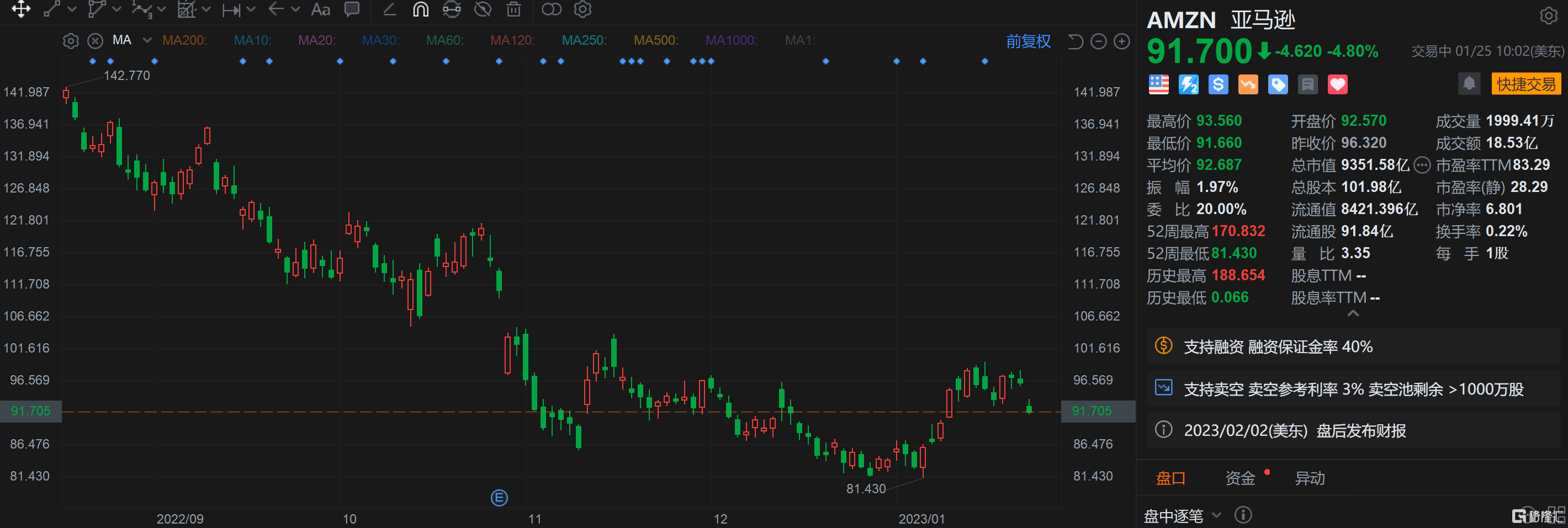Switch to the 盘口 tab

[1170, 479]
